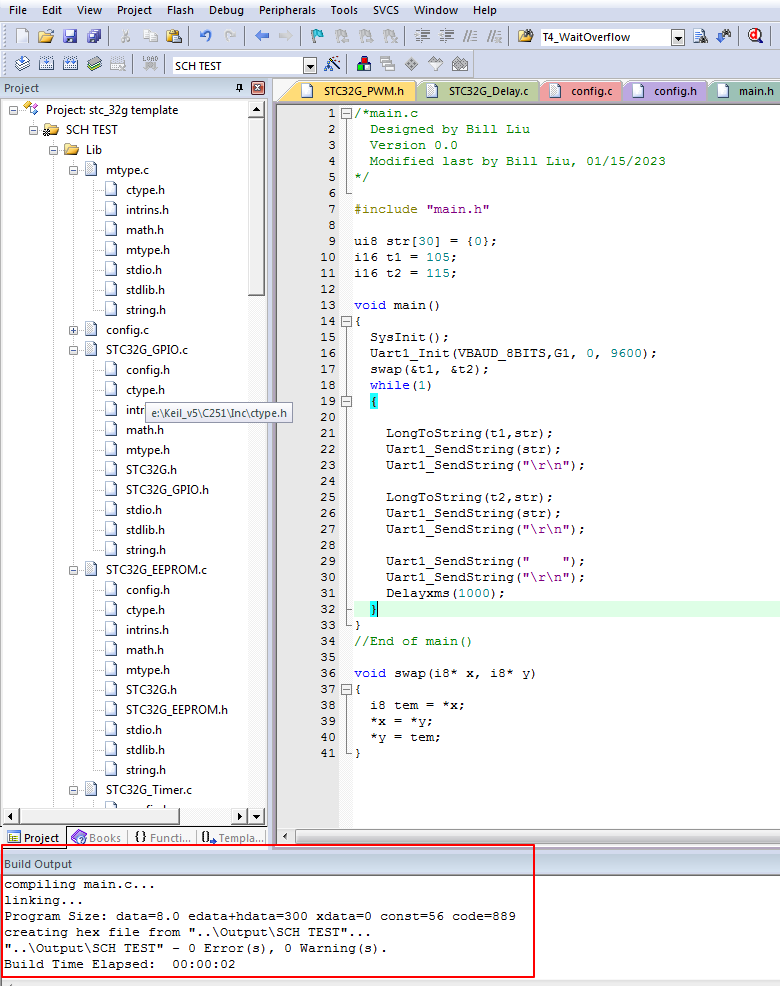Start incremental find with the blue arrow binoculars
The height and width of the screenshot is (986, 780).
(x=724, y=36)
